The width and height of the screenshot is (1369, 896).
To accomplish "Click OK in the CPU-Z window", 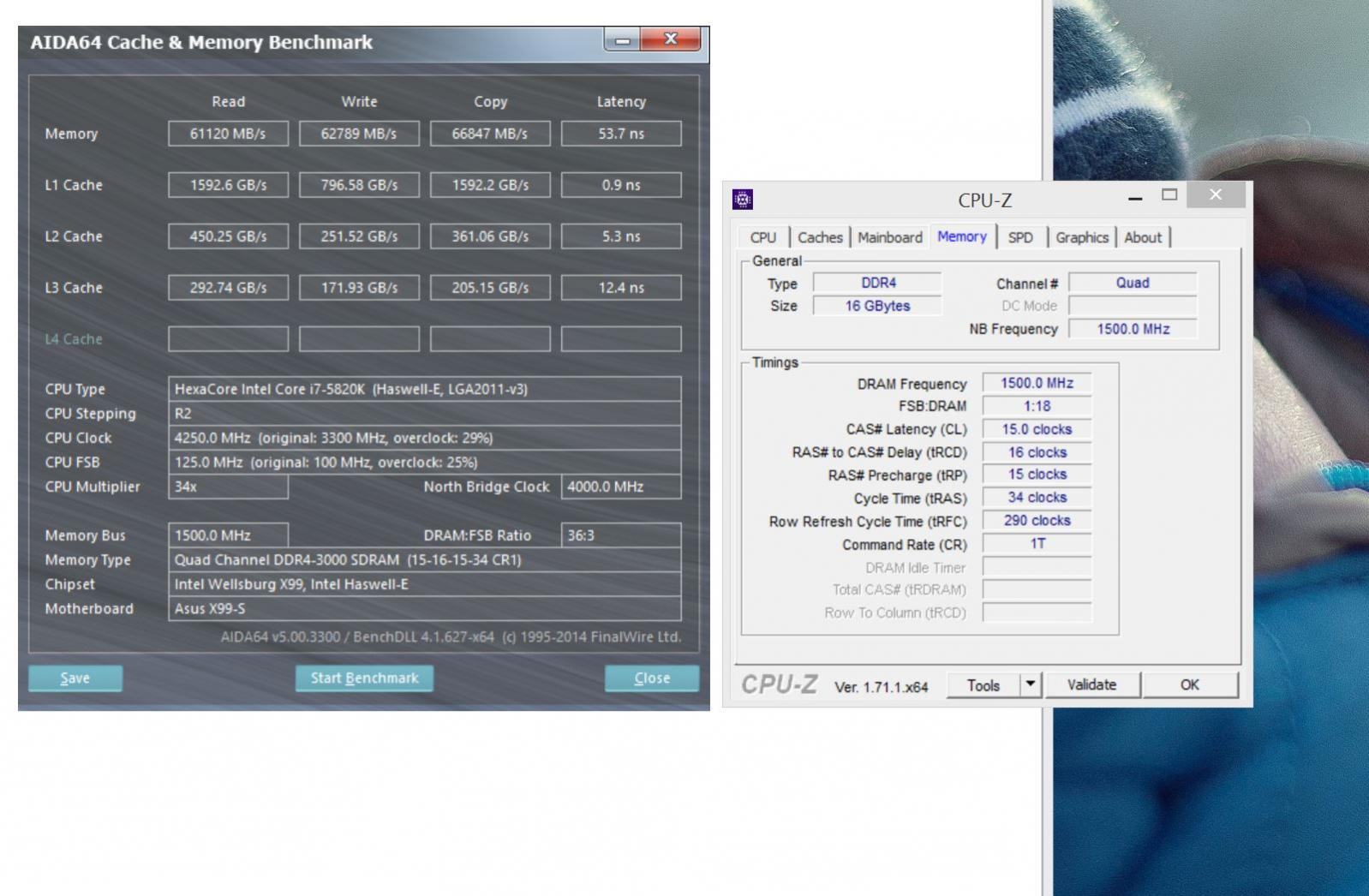I will 1190,684.
